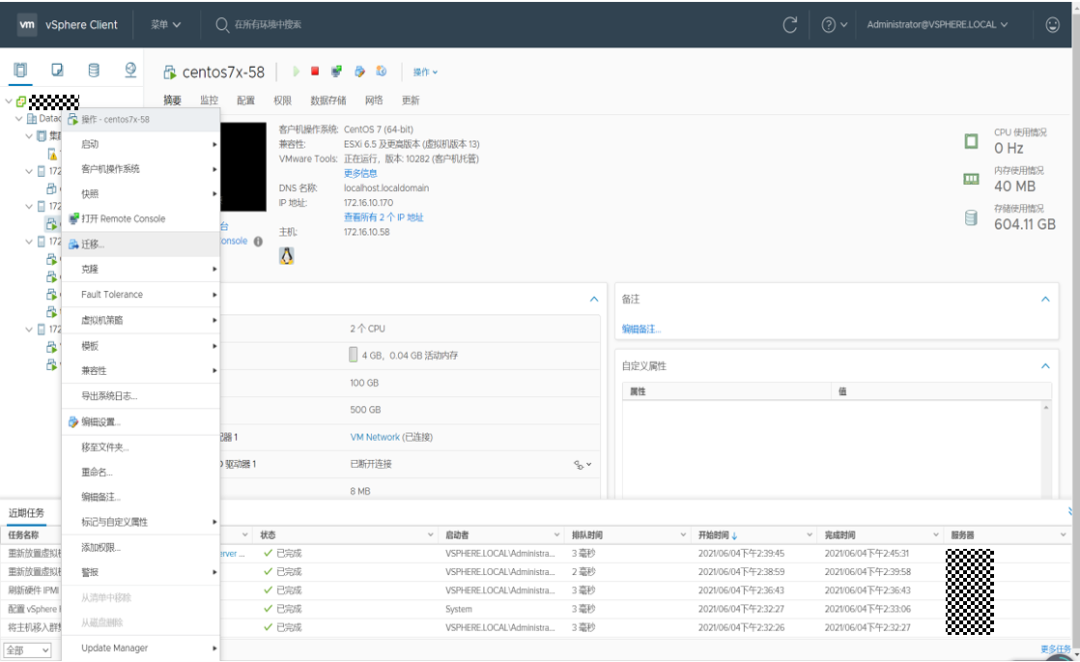Click the VM icon beside the centos7x-58 title

point(169,72)
